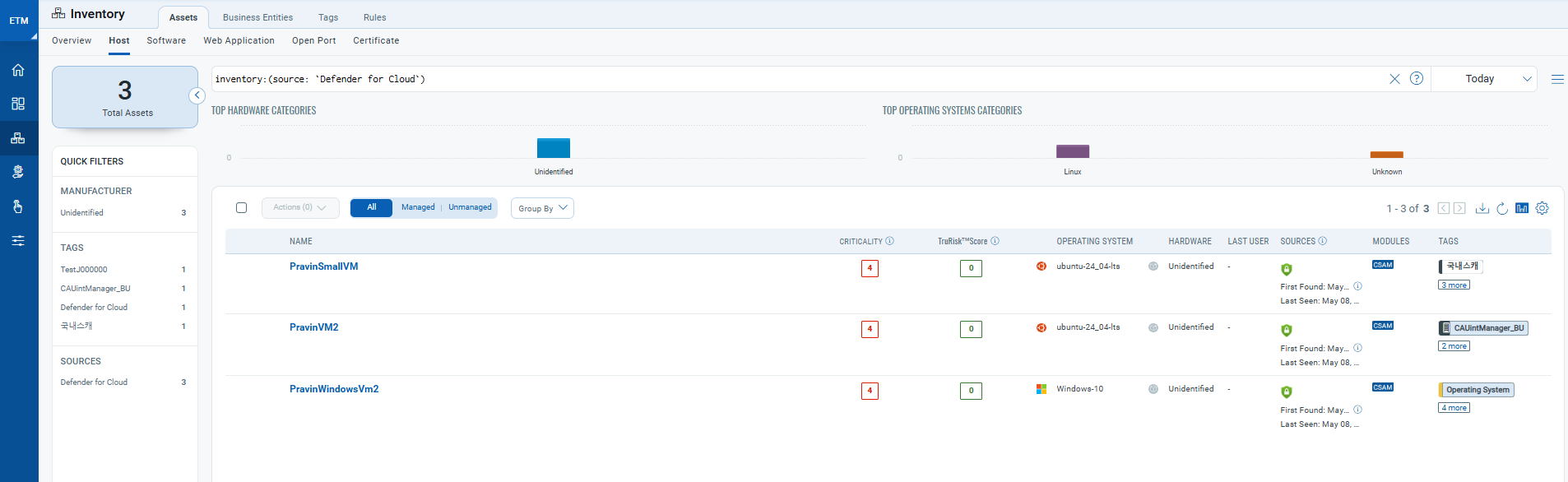Click orange Unknown operating system bar
This screenshot has width=1568, height=482.
(1387, 155)
